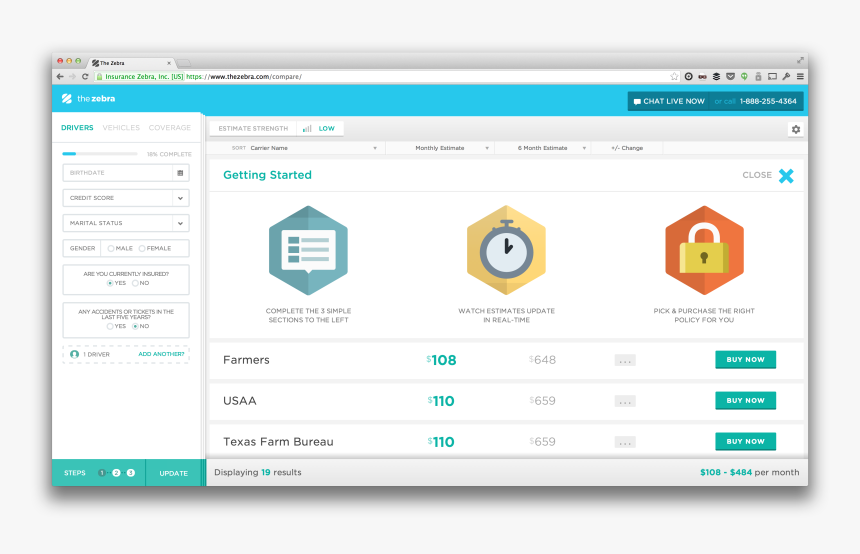Click the cast screen extension icon
The height and width of the screenshot is (554, 860).
pyautogui.click(x=772, y=76)
